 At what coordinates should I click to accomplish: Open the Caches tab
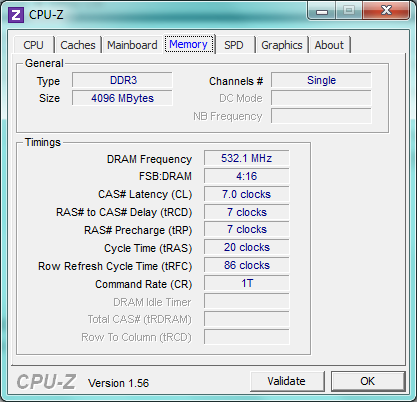tap(78, 45)
